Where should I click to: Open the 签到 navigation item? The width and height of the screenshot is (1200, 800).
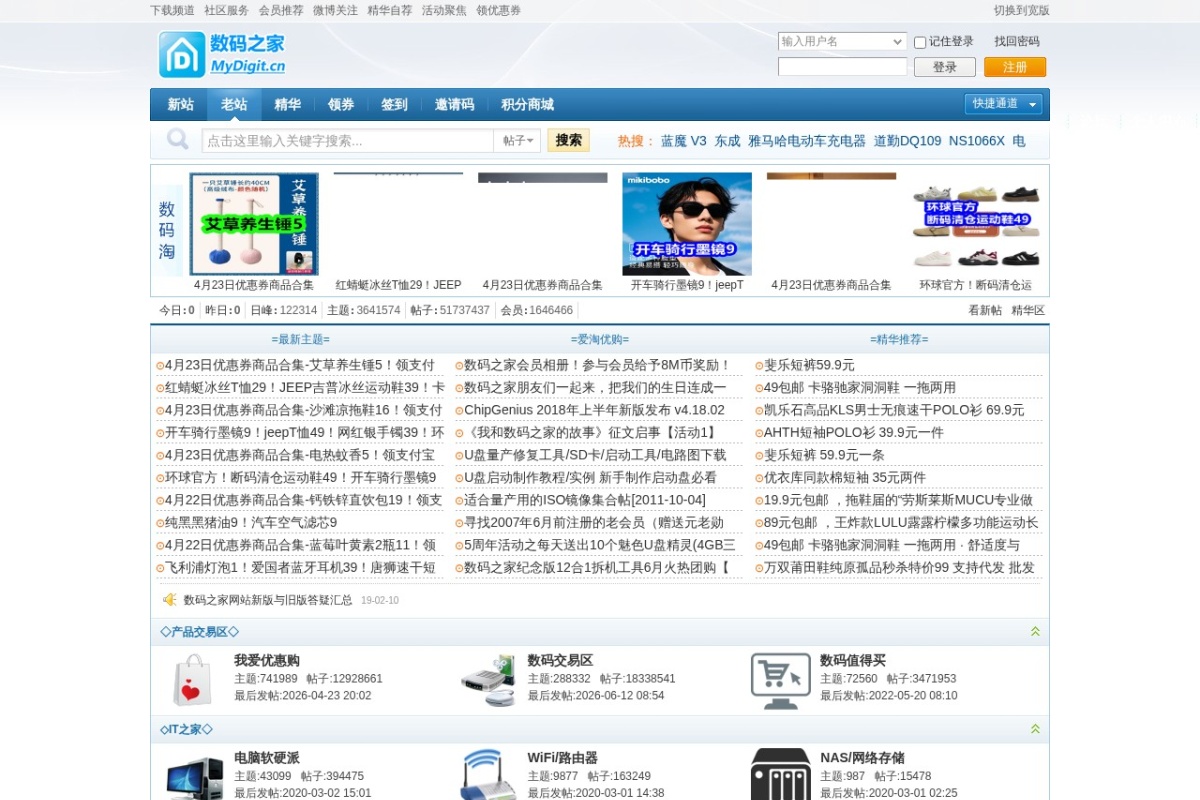[x=395, y=105]
